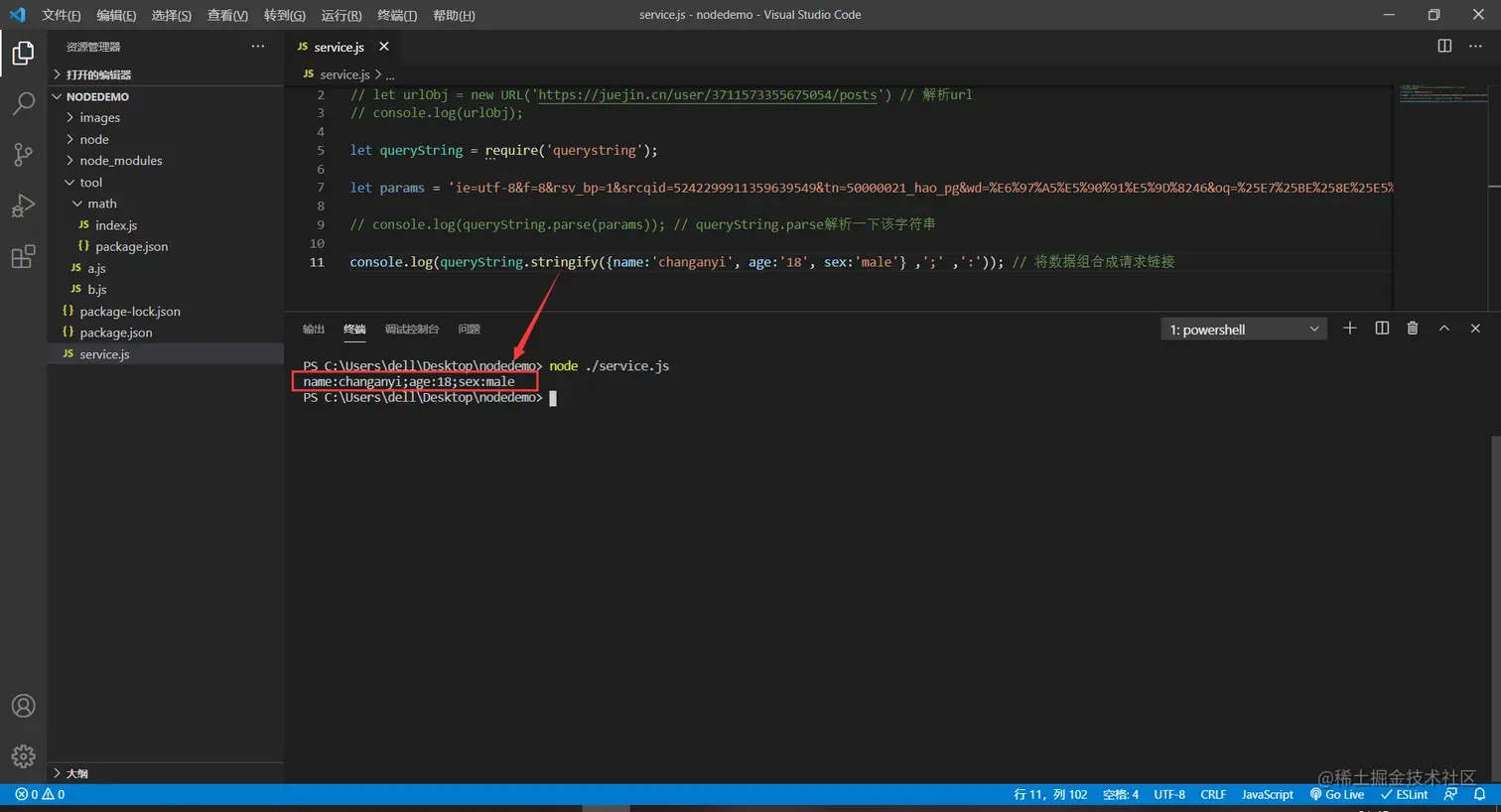
Task: Open the Manage gear icon
Action: point(23,756)
